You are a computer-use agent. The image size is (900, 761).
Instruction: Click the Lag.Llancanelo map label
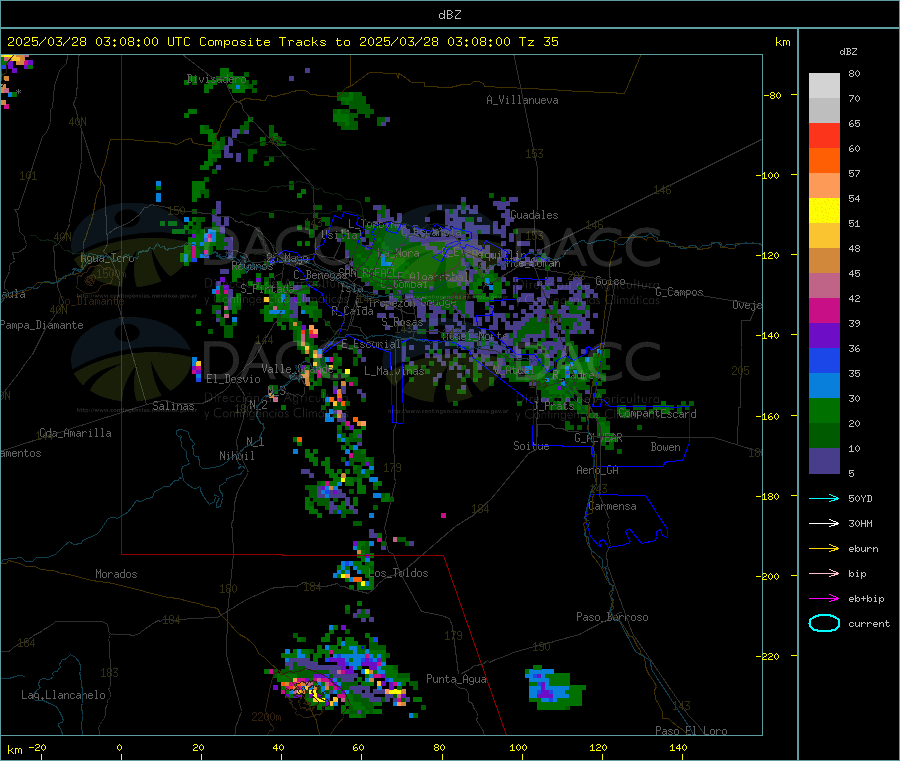point(63,695)
